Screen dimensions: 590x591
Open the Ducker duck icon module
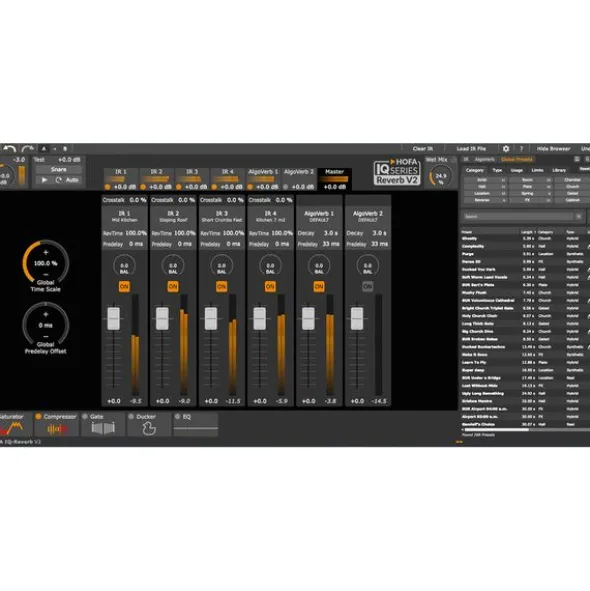click(149, 429)
